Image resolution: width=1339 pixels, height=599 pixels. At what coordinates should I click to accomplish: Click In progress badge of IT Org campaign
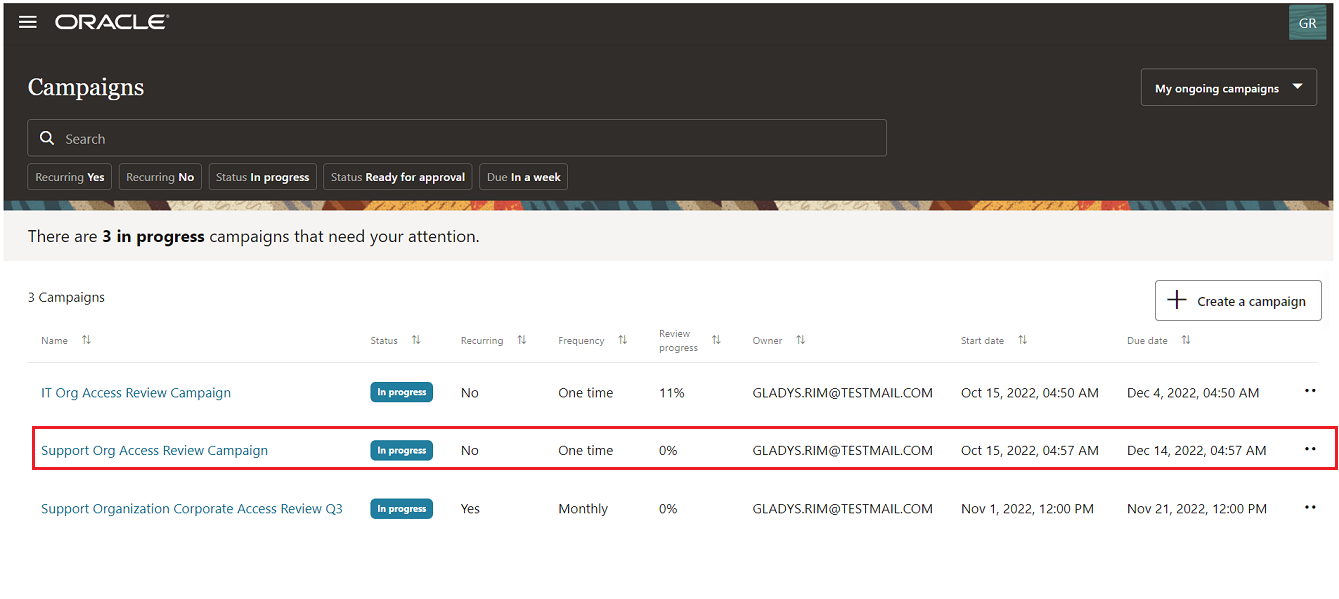pyautogui.click(x=402, y=392)
